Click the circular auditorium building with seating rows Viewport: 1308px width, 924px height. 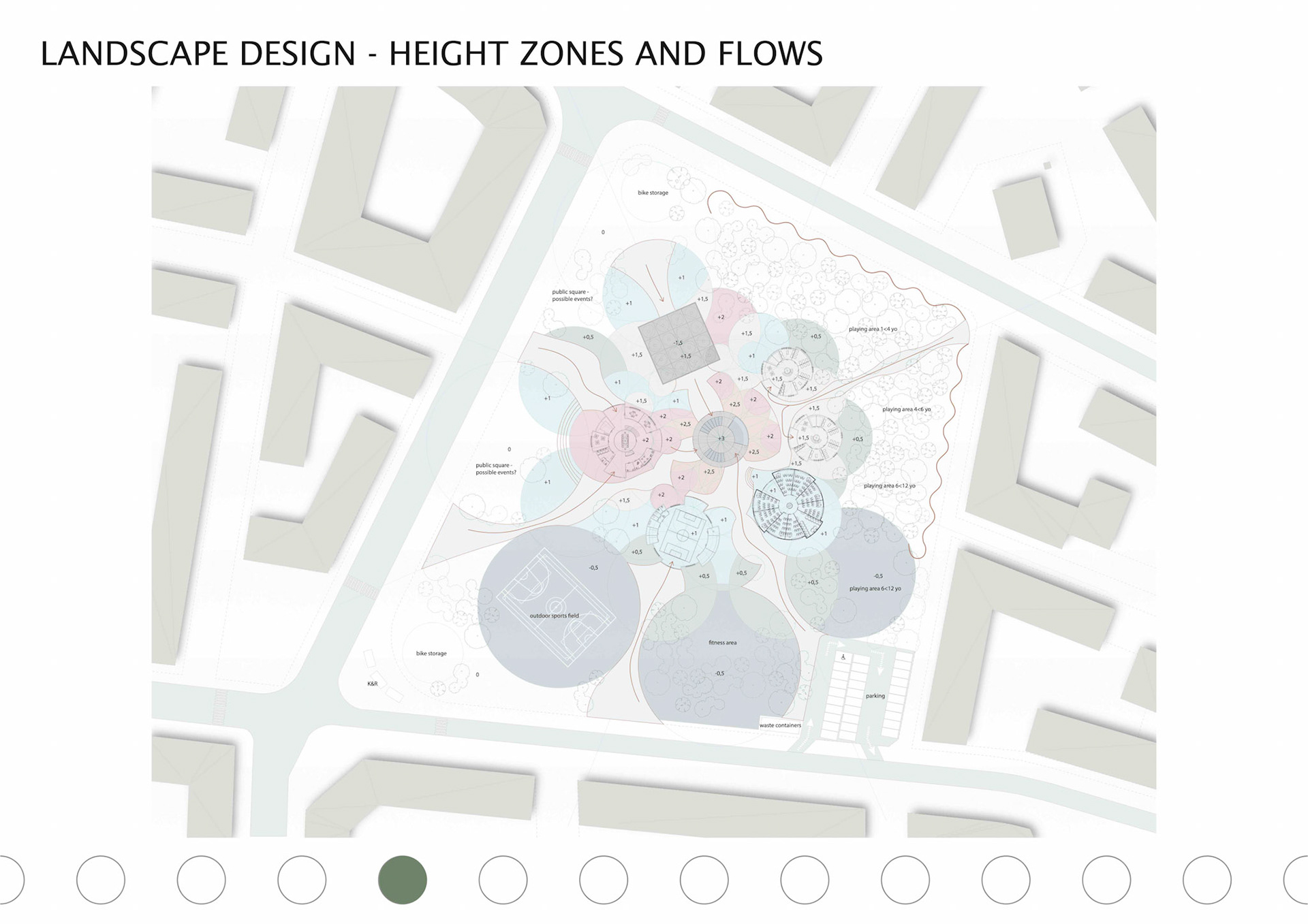coord(789,507)
